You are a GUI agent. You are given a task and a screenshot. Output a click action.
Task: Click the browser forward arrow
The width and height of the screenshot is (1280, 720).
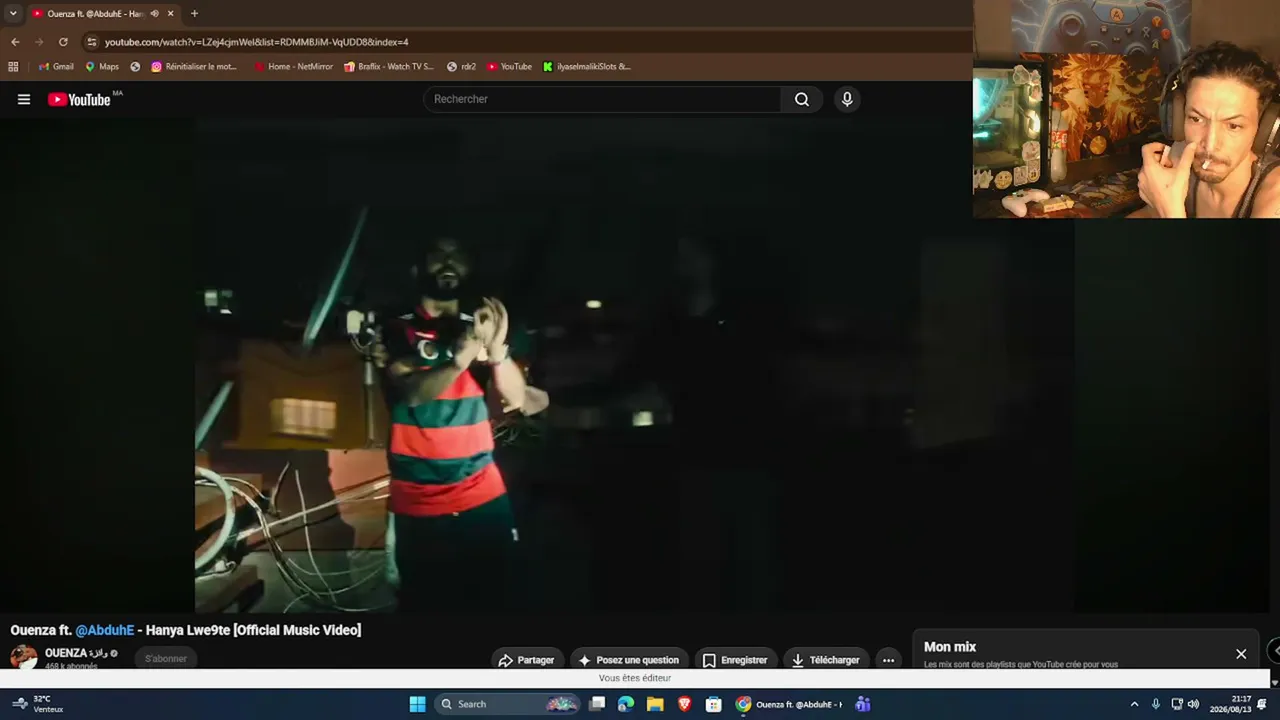click(x=39, y=42)
